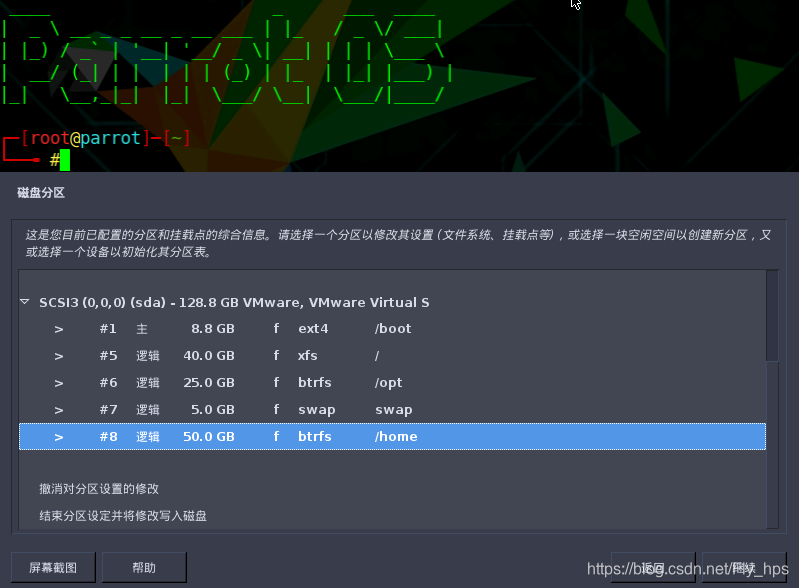Click the 8.8 GB size of partition #1
The width and height of the screenshot is (799, 588).
tap(212, 329)
